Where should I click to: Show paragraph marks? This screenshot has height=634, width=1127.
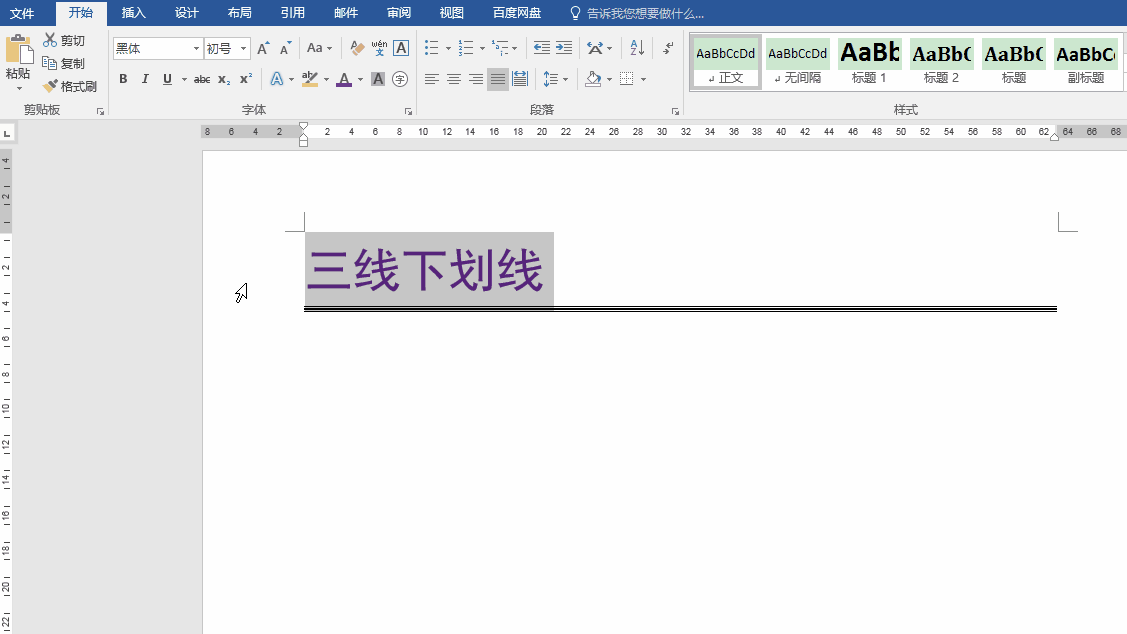pyautogui.click(x=666, y=47)
